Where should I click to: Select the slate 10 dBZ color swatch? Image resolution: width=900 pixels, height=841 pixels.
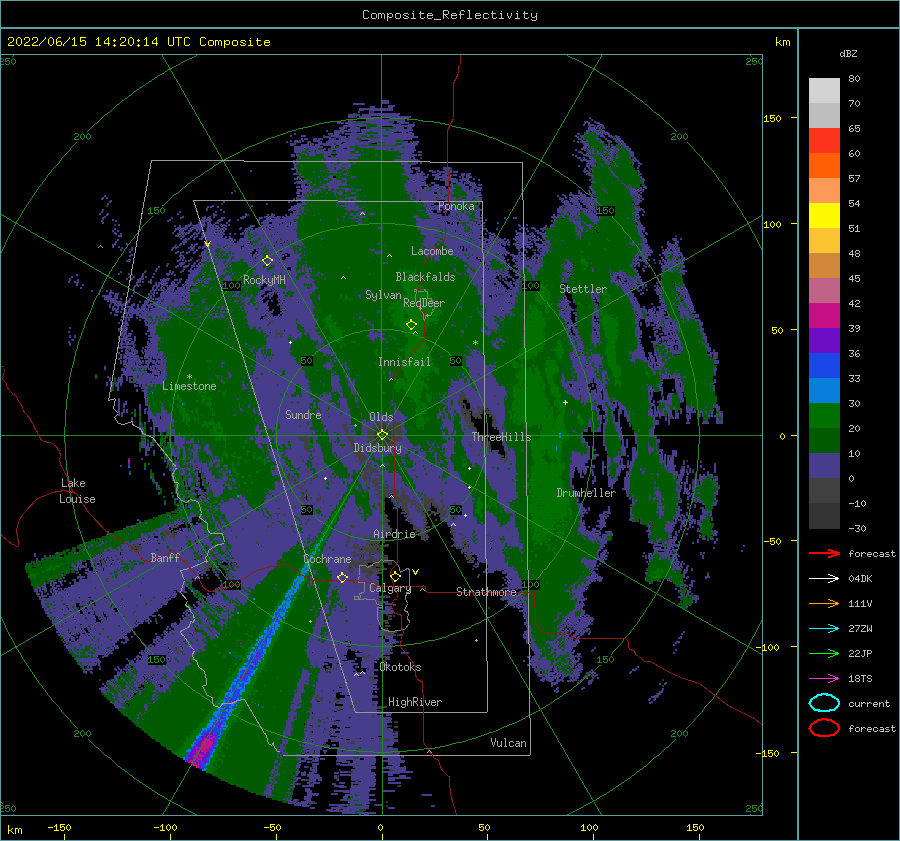click(x=824, y=465)
